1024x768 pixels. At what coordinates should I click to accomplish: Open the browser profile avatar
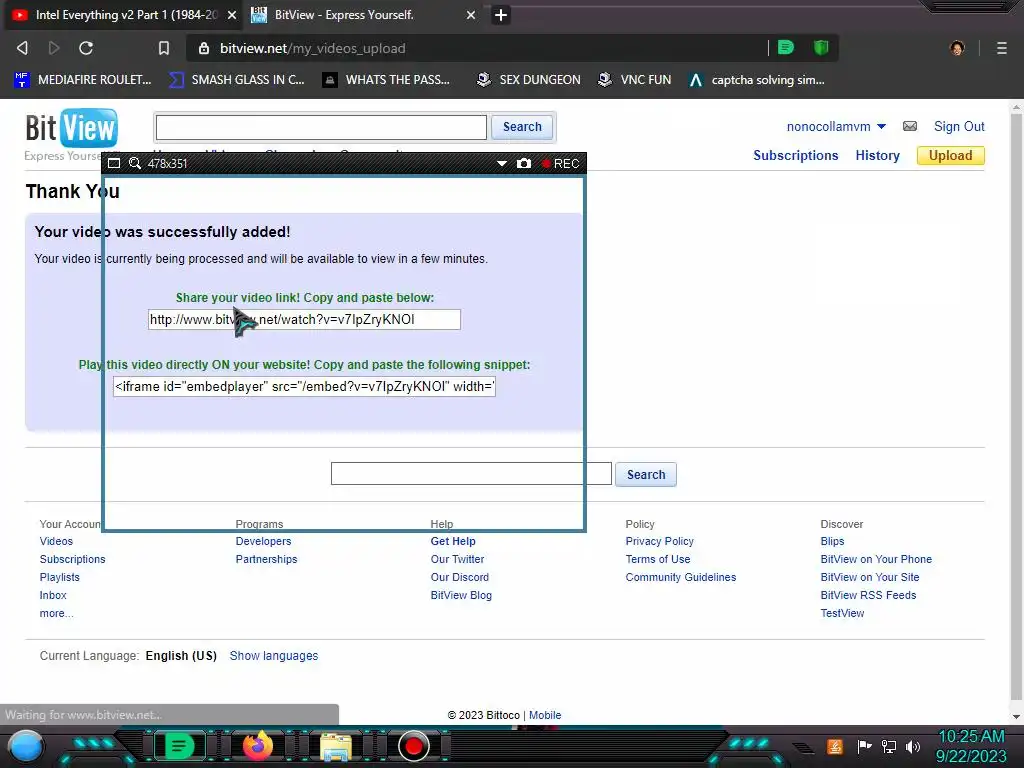pyautogui.click(x=957, y=48)
